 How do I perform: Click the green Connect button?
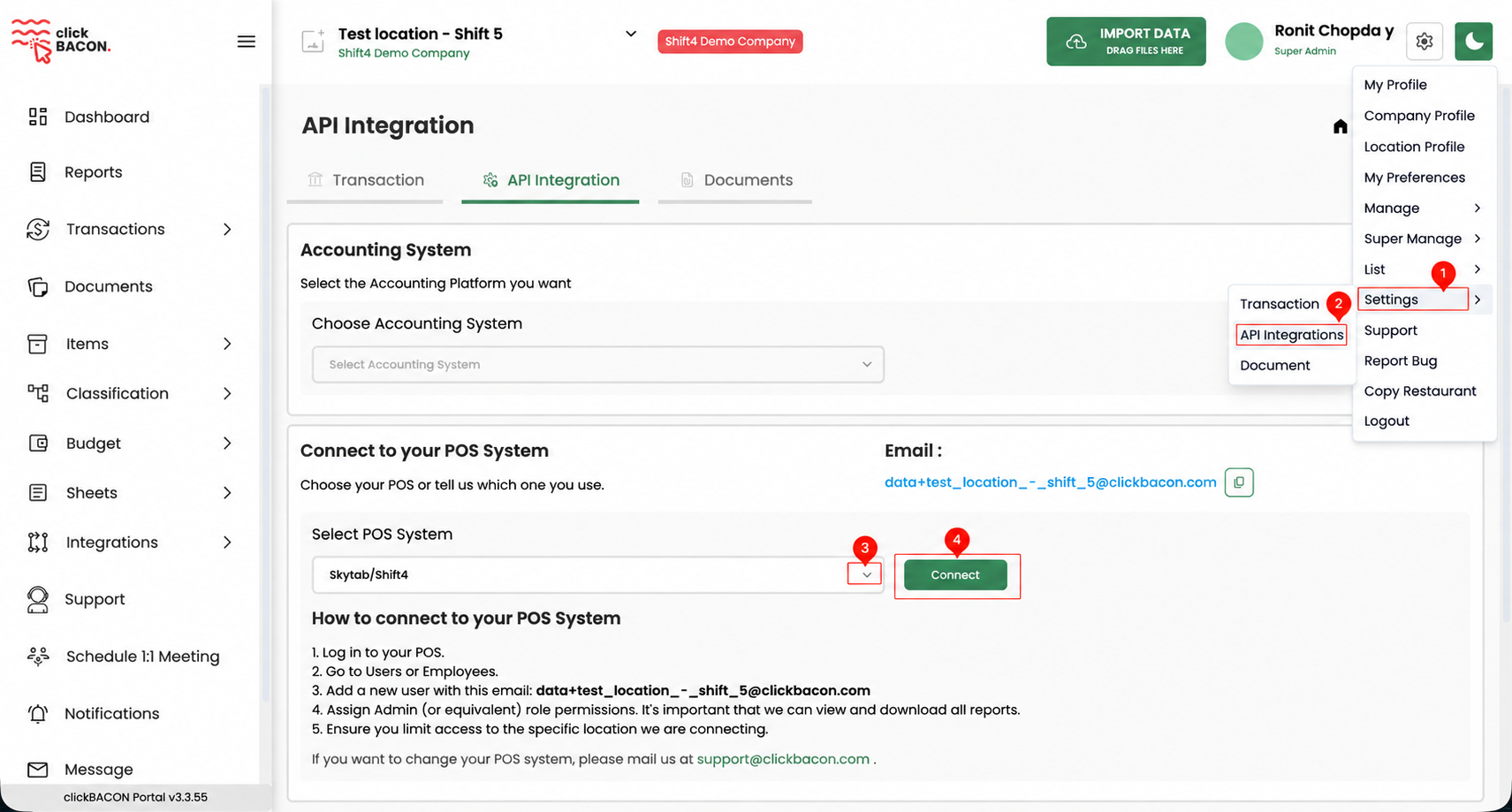(955, 575)
